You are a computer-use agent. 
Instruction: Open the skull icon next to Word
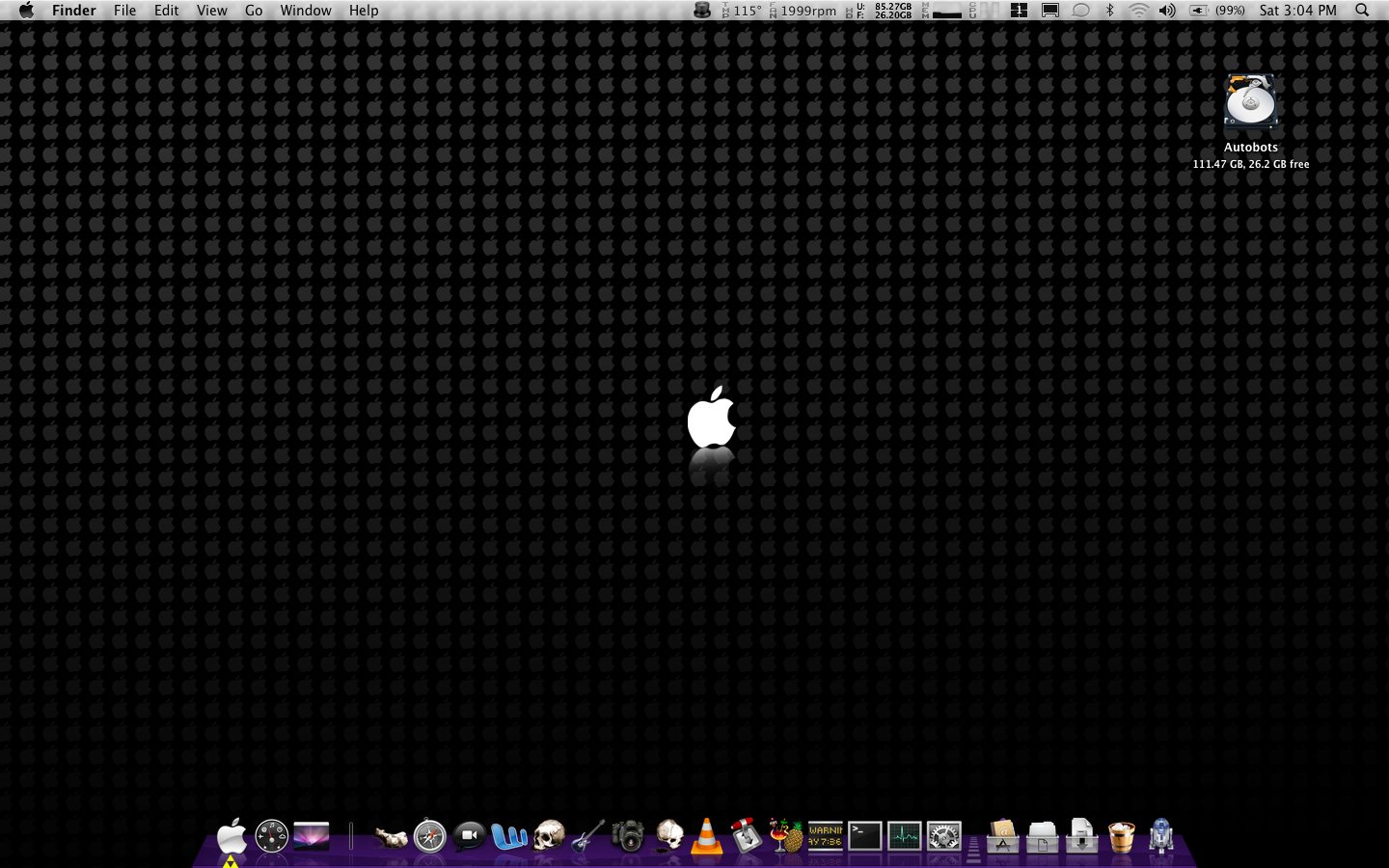coord(549,836)
